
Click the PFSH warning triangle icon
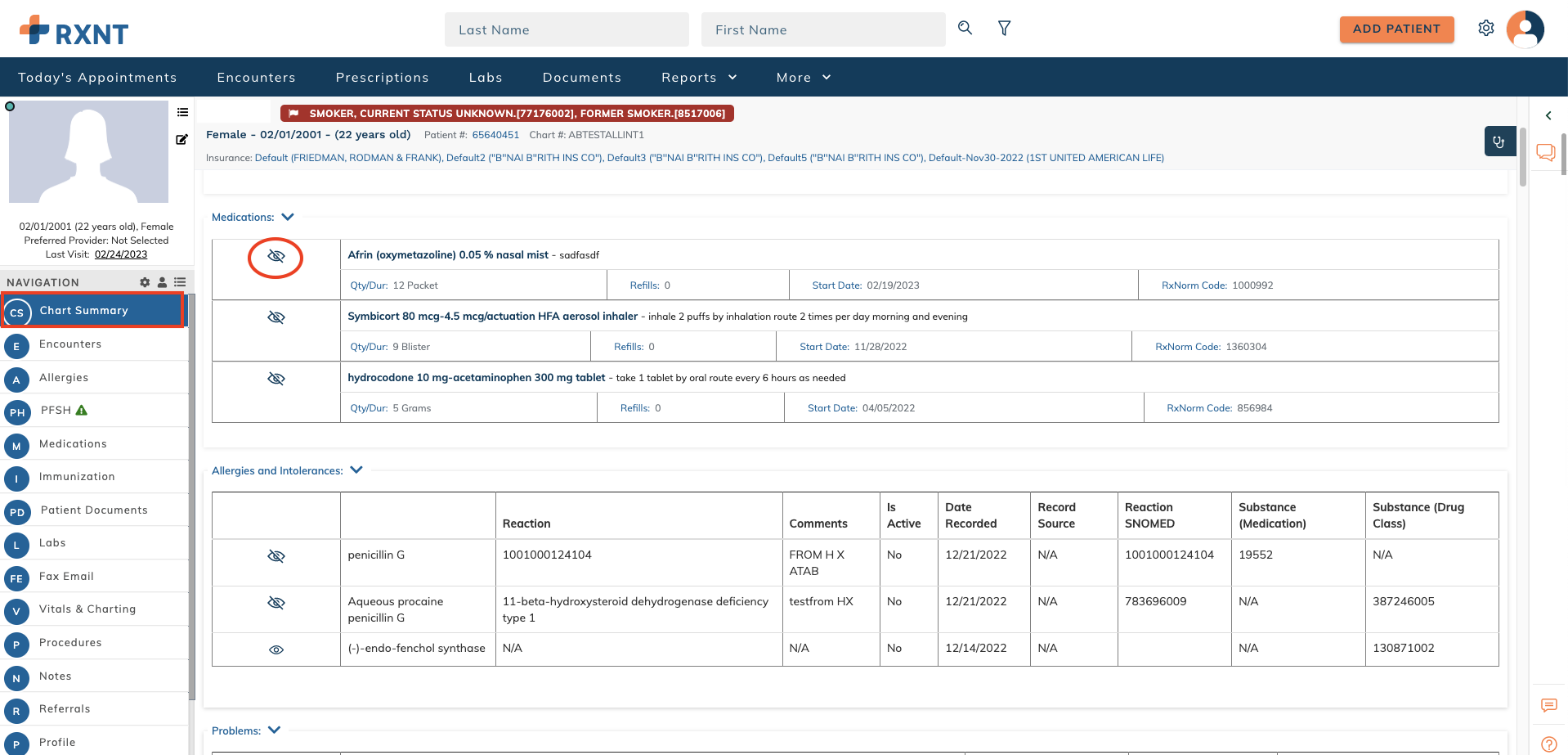(x=82, y=410)
